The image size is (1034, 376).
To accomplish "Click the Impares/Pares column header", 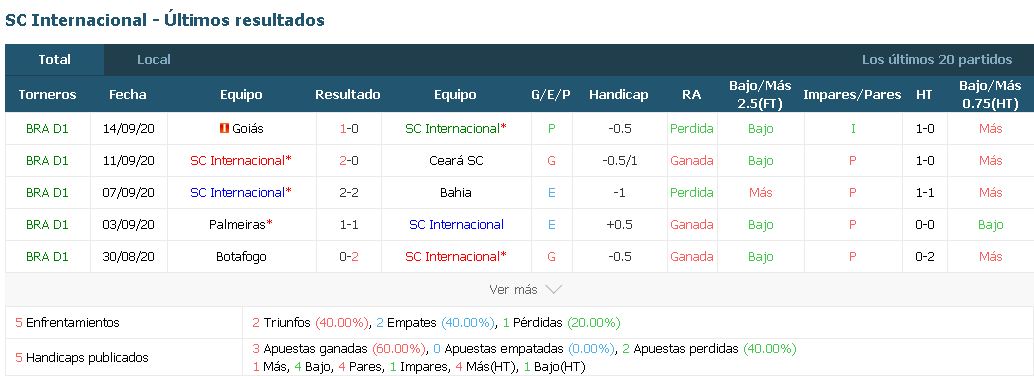I will click(852, 94).
